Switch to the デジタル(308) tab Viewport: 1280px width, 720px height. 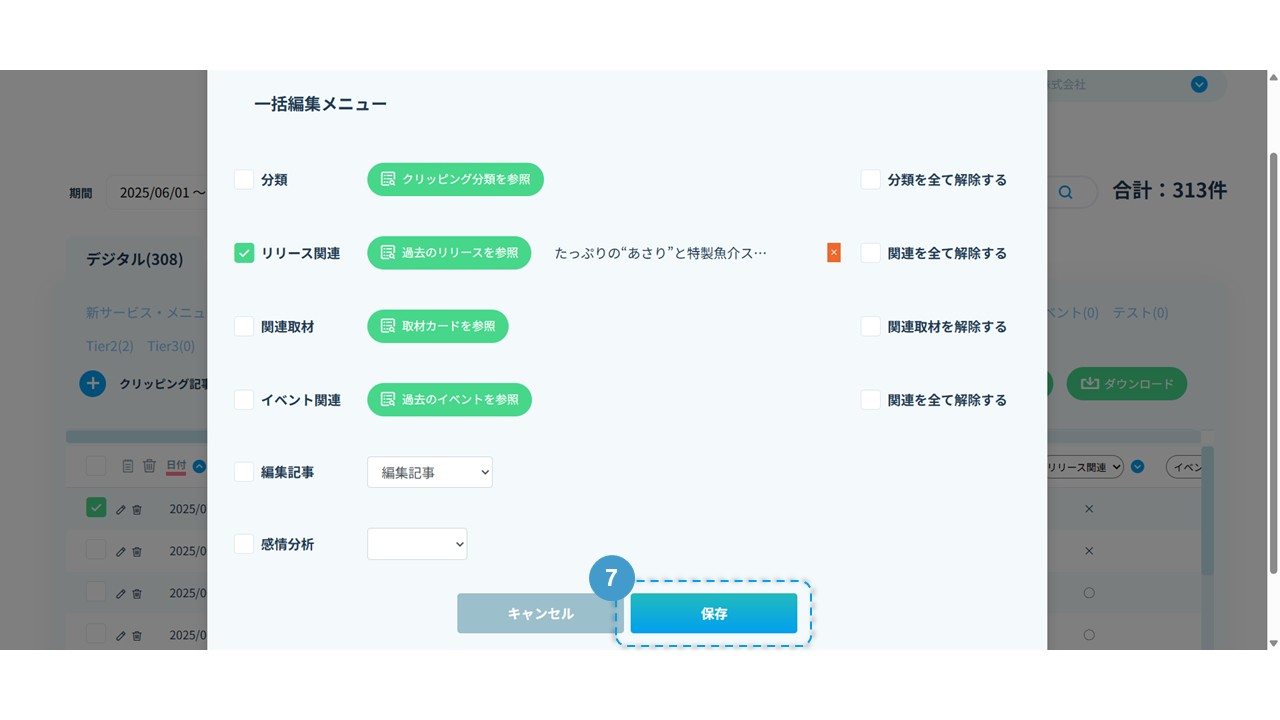[134, 259]
